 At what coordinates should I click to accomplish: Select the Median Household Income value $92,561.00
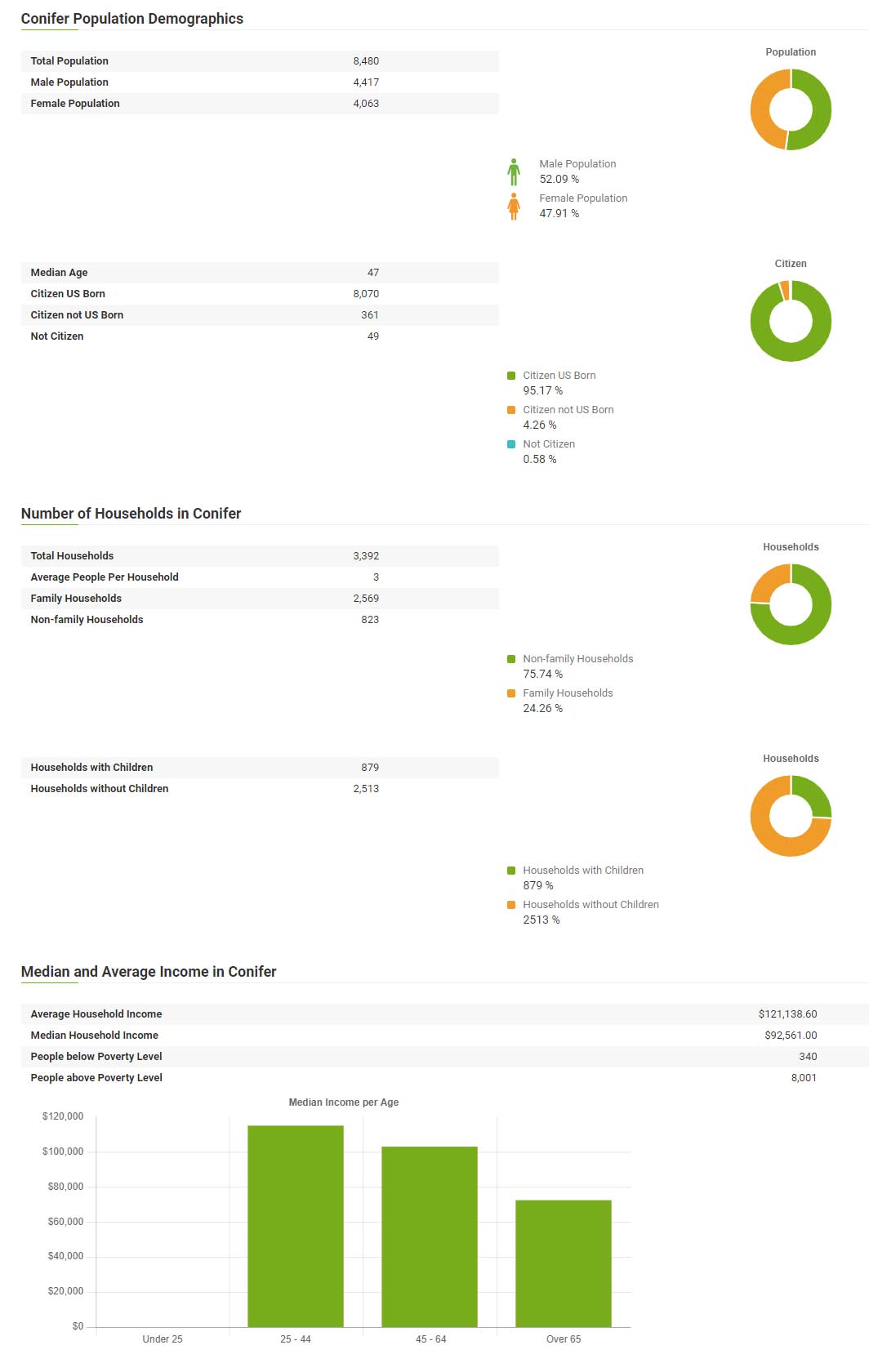(x=791, y=1036)
